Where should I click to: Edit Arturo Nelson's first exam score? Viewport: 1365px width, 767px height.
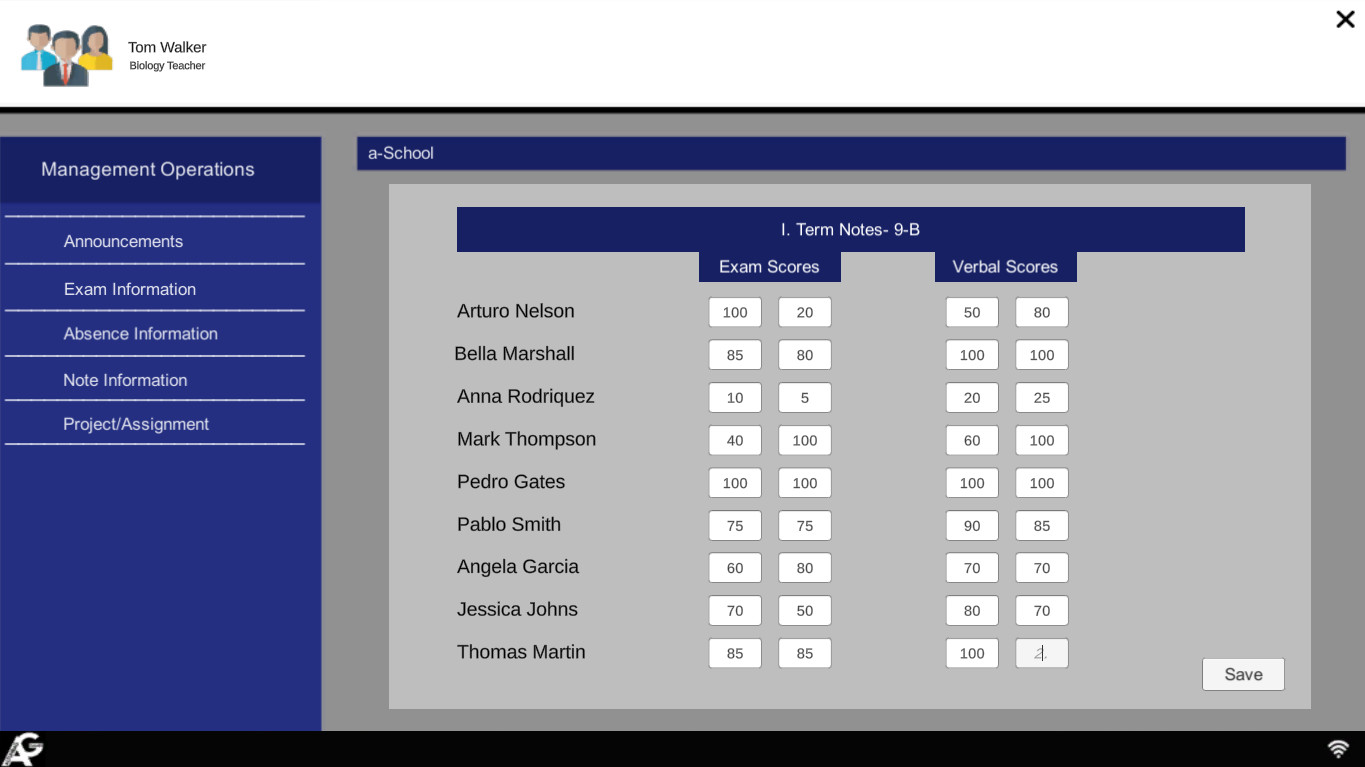tap(735, 312)
